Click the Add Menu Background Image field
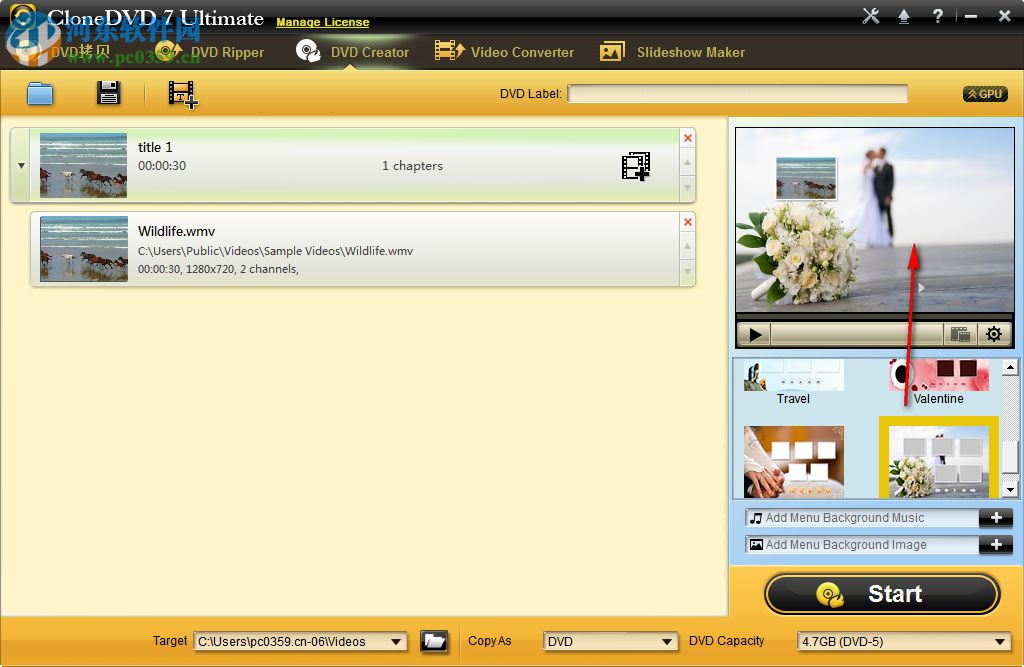1024x667 pixels. point(862,545)
